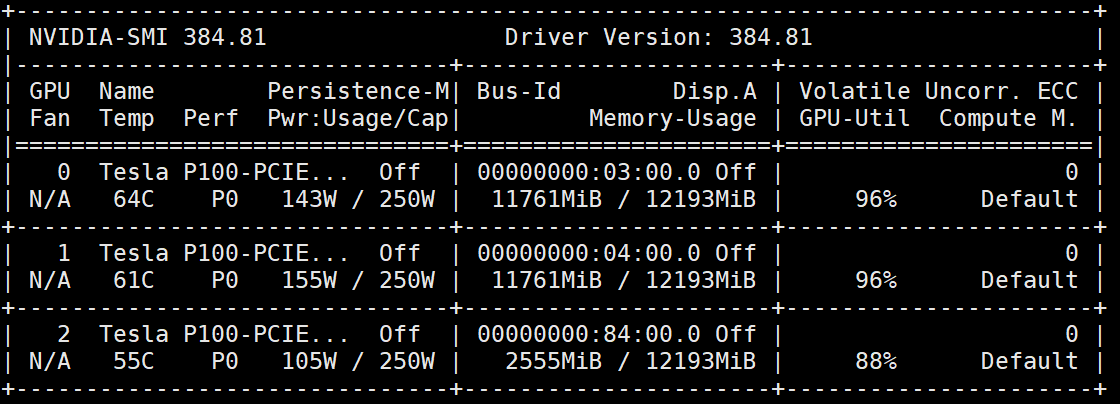
Task: Click the 143W / 250W power reading
Action: point(359,199)
